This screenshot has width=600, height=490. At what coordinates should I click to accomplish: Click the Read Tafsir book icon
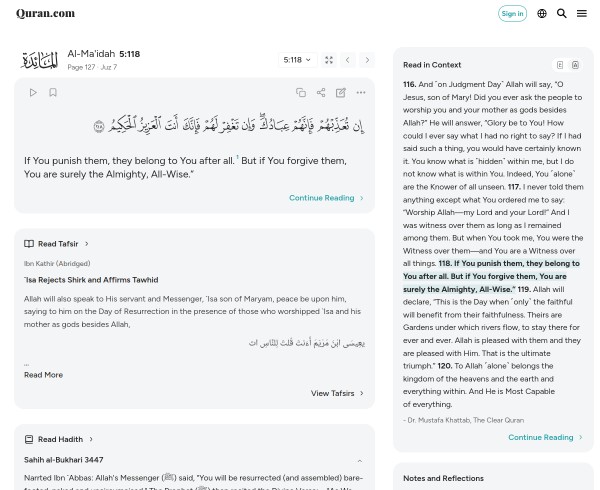click(29, 244)
